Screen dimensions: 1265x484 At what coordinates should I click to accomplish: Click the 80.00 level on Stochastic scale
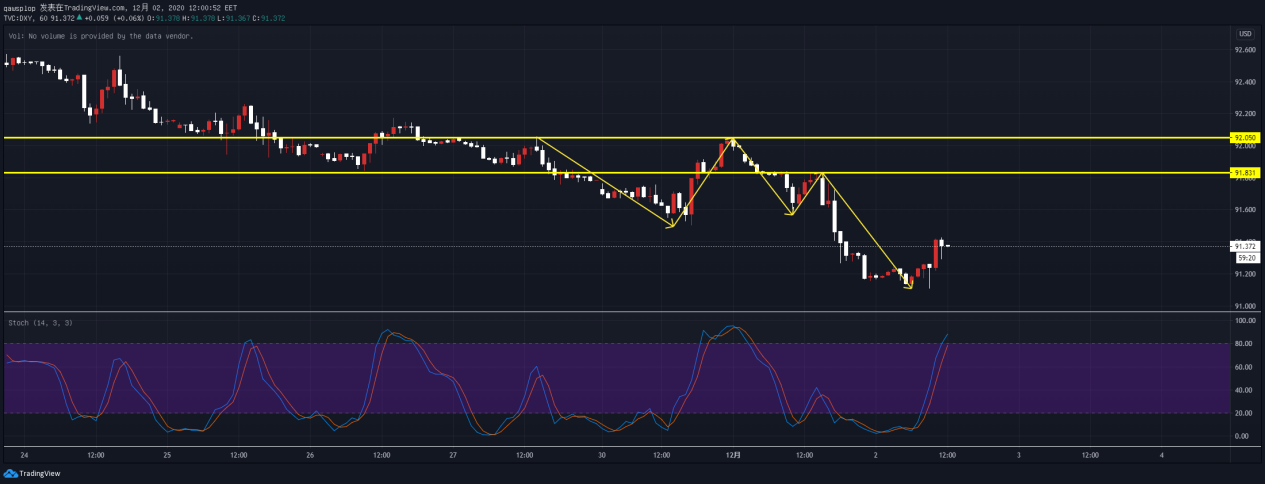coord(1244,345)
